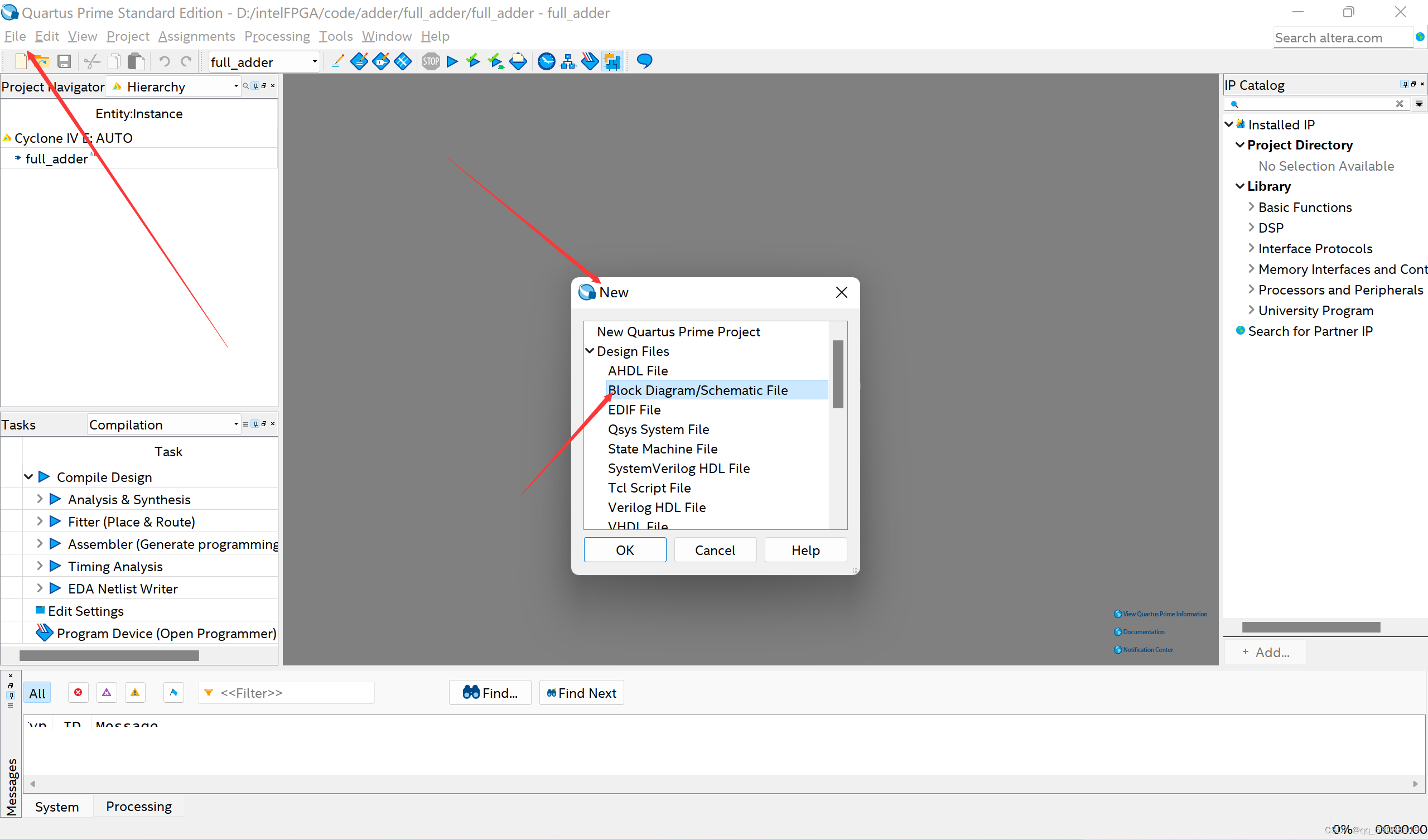Screen dimensions: 1428x840
Task: Open the Programmer toolbar icon
Action: 590,61
